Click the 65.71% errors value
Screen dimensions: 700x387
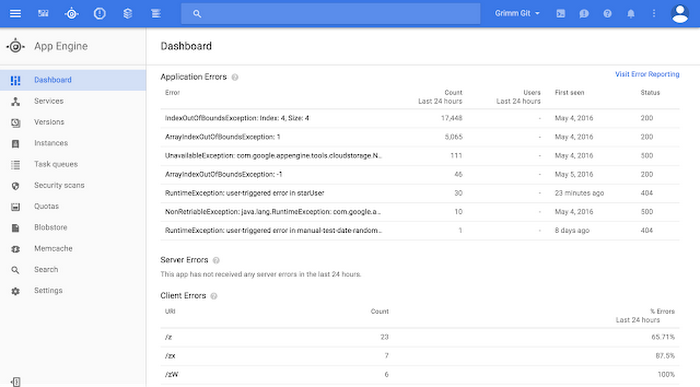(663, 337)
